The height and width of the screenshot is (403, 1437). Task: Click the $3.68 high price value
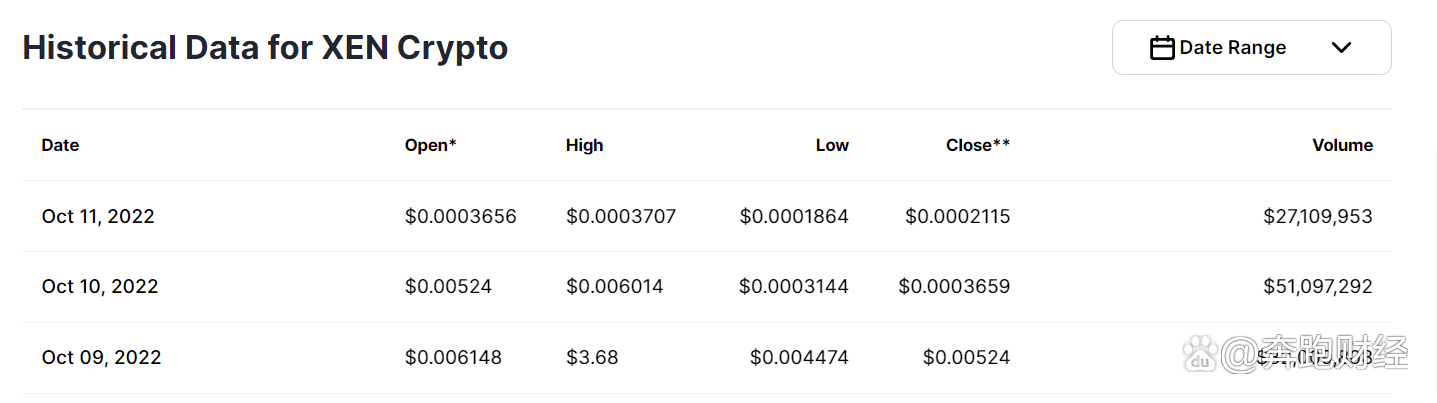click(x=592, y=357)
